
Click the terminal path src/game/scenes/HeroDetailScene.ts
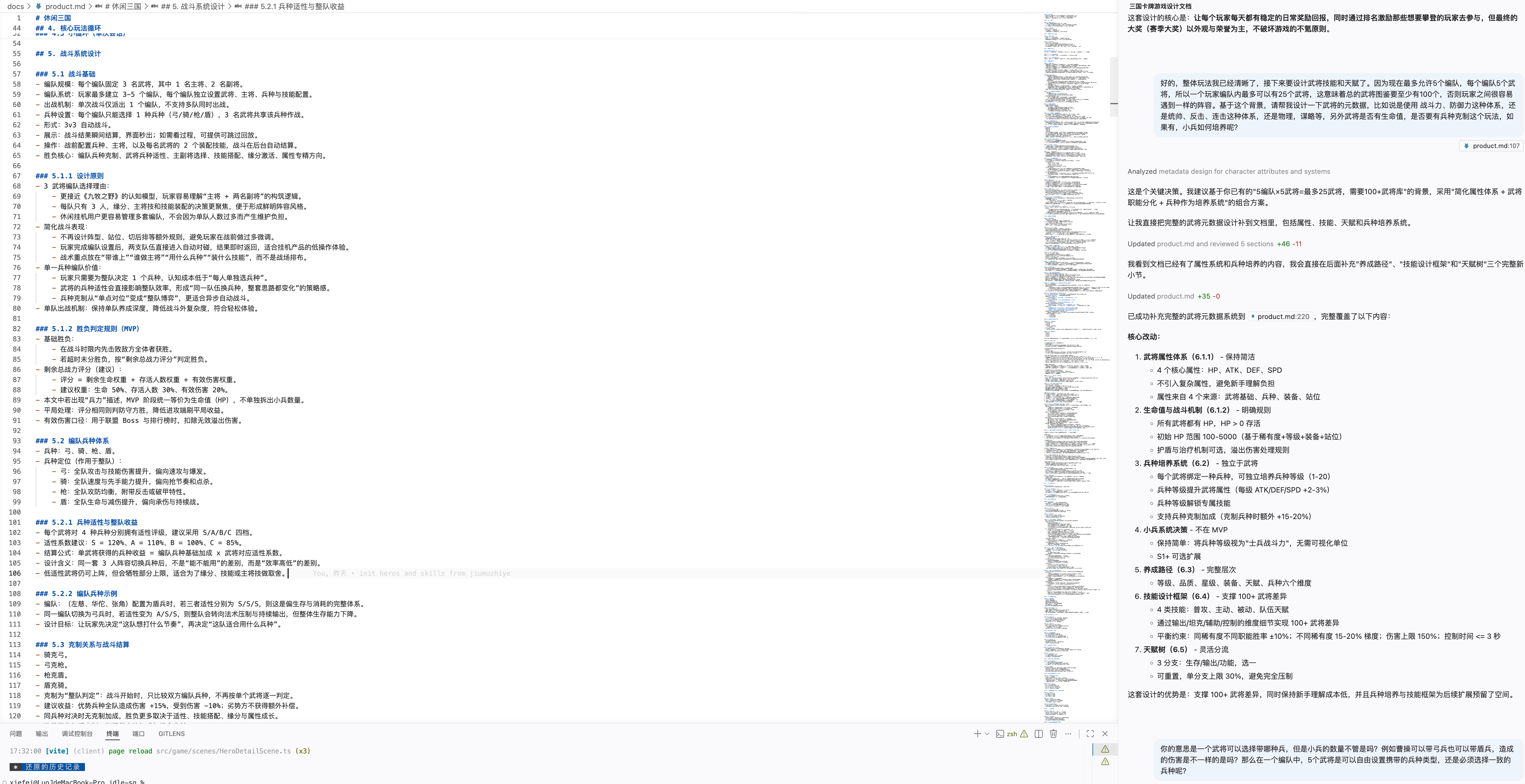(x=224, y=751)
